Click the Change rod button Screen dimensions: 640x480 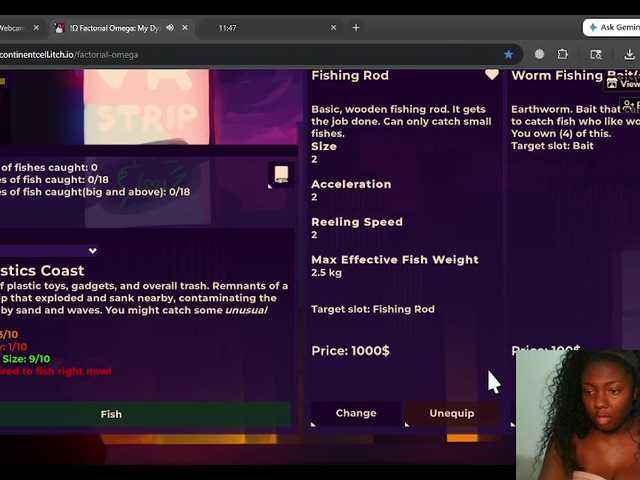pos(356,413)
